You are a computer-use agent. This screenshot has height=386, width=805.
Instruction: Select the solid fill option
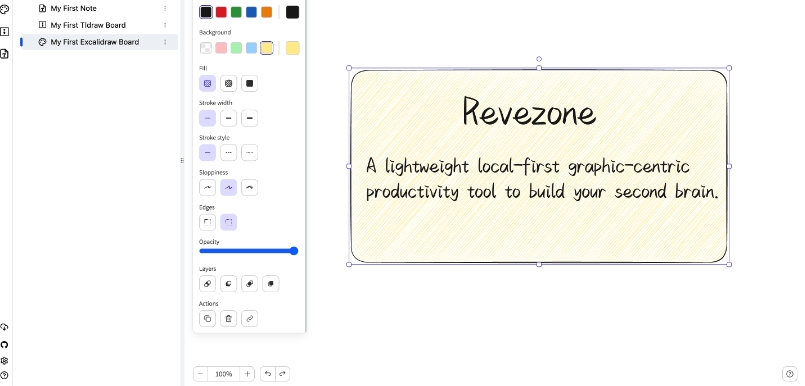point(250,84)
